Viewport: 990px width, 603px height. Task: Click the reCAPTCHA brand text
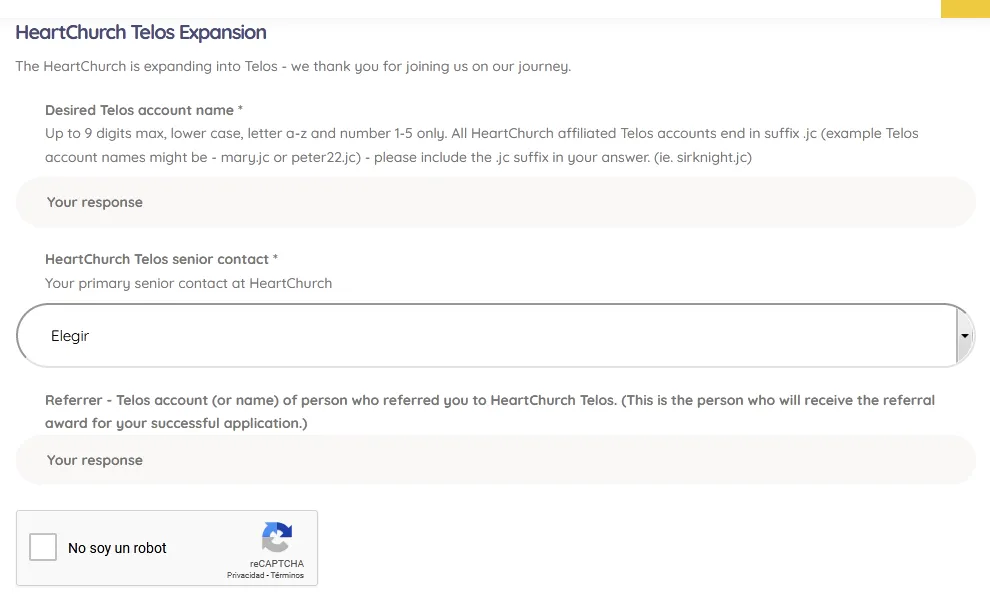277,563
